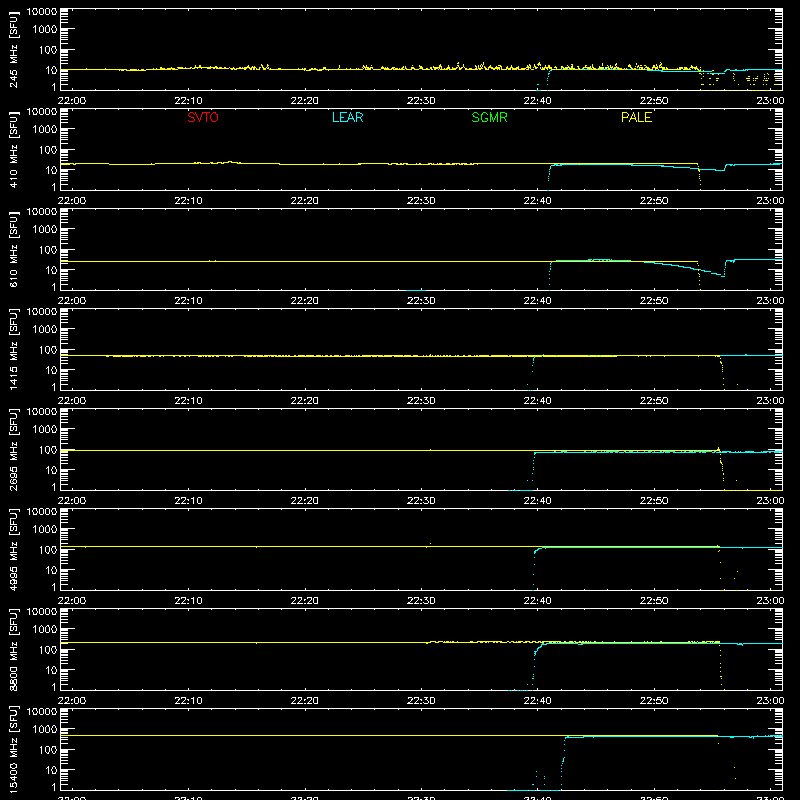Viewport: 800px width, 800px height.
Task: Click the 22:50 tick label under the 410 MHz plot
Action: coord(654,201)
